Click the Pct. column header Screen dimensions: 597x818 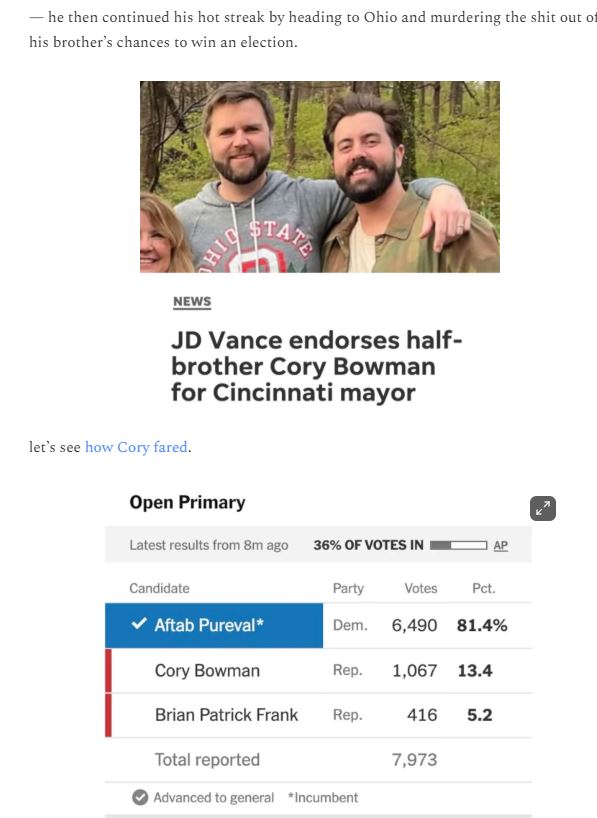tap(483, 588)
